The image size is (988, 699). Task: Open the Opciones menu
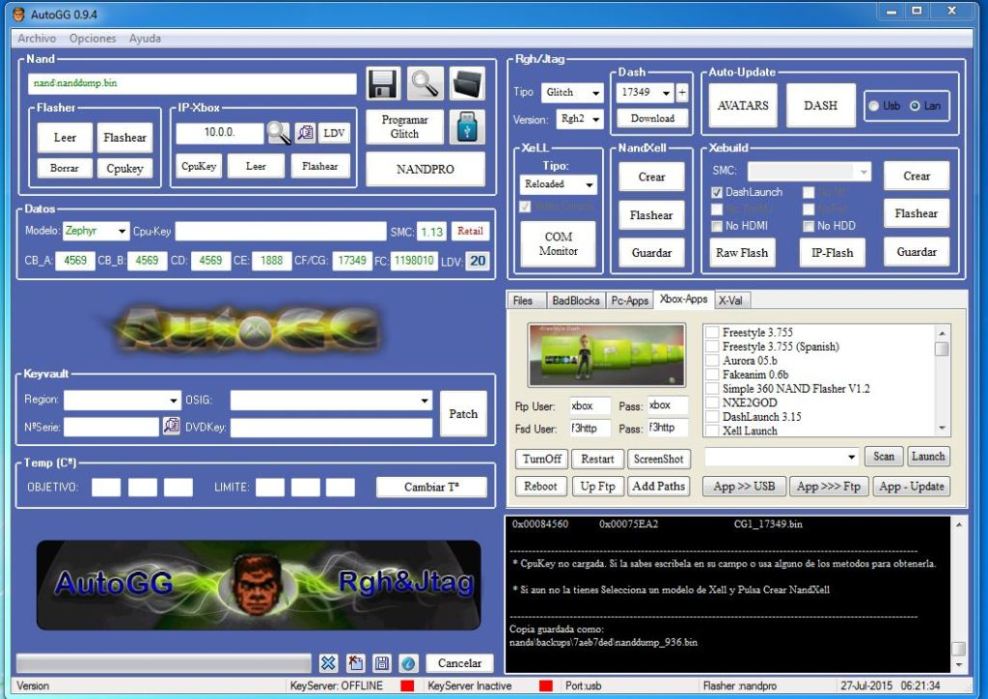[93, 38]
